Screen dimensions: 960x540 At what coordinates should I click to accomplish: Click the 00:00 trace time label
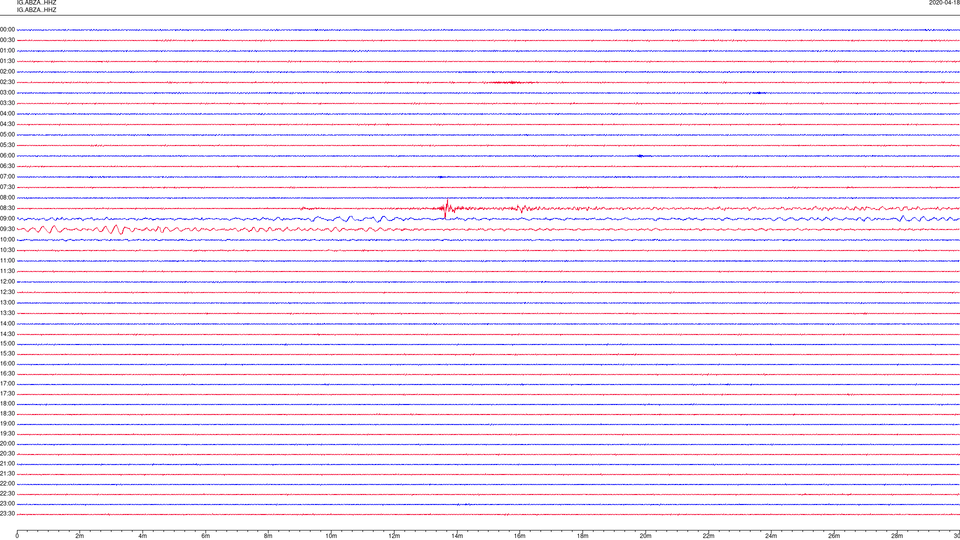(7, 29)
